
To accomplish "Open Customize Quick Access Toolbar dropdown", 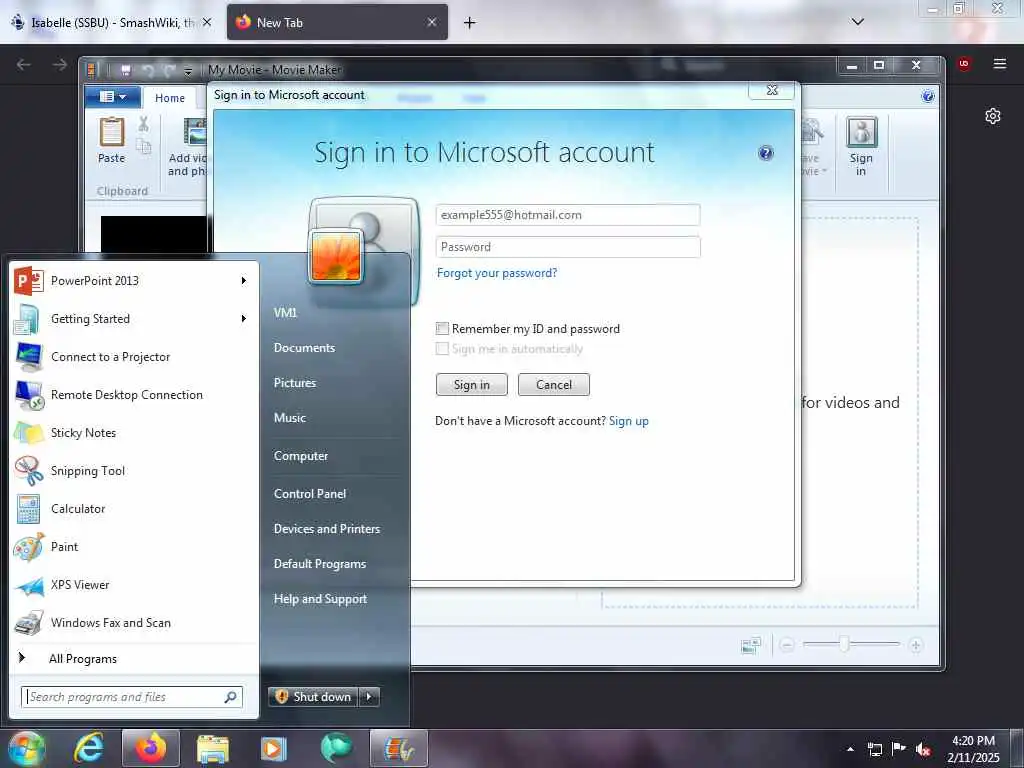I will 188,71.
